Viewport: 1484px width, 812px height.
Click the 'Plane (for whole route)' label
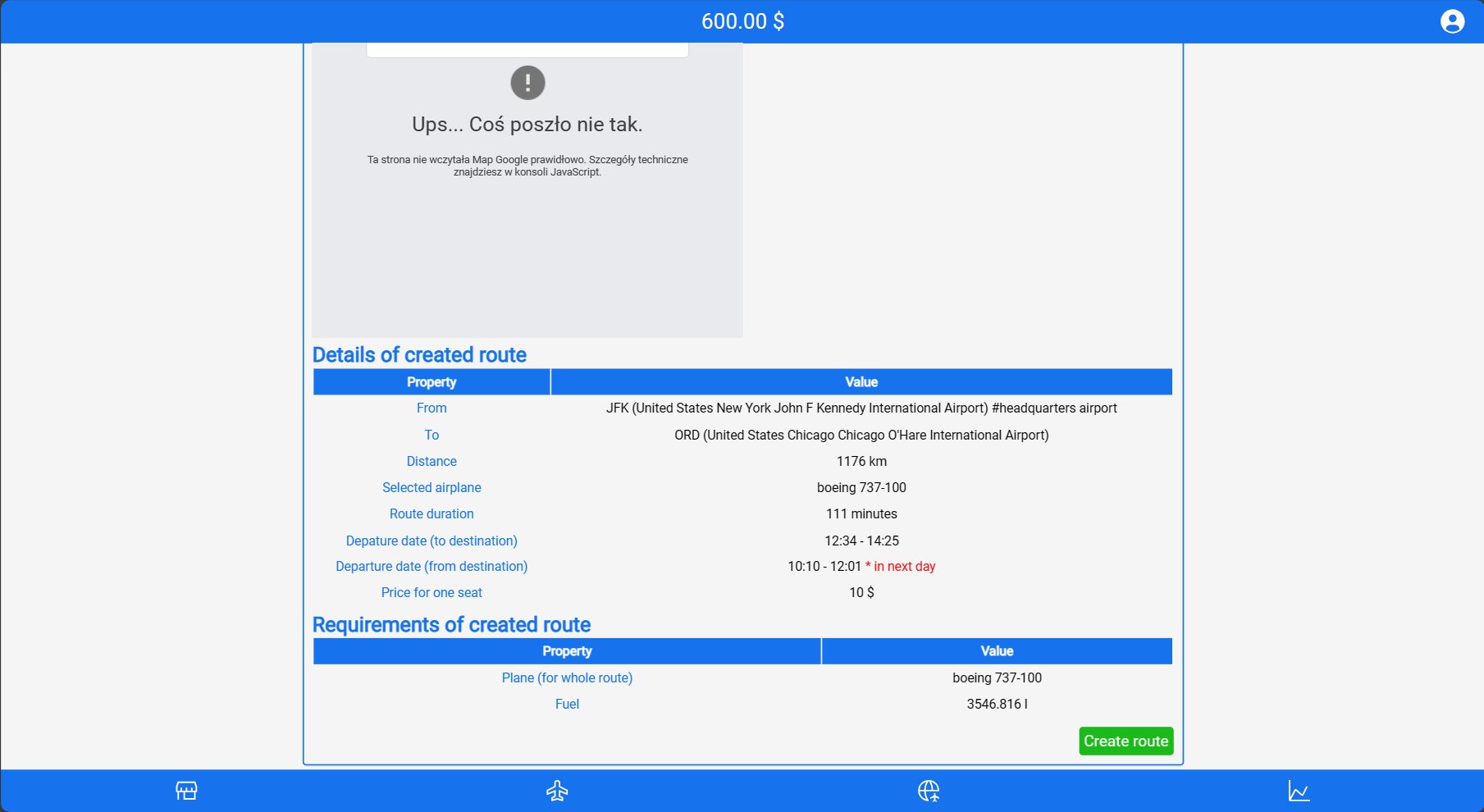click(x=567, y=678)
